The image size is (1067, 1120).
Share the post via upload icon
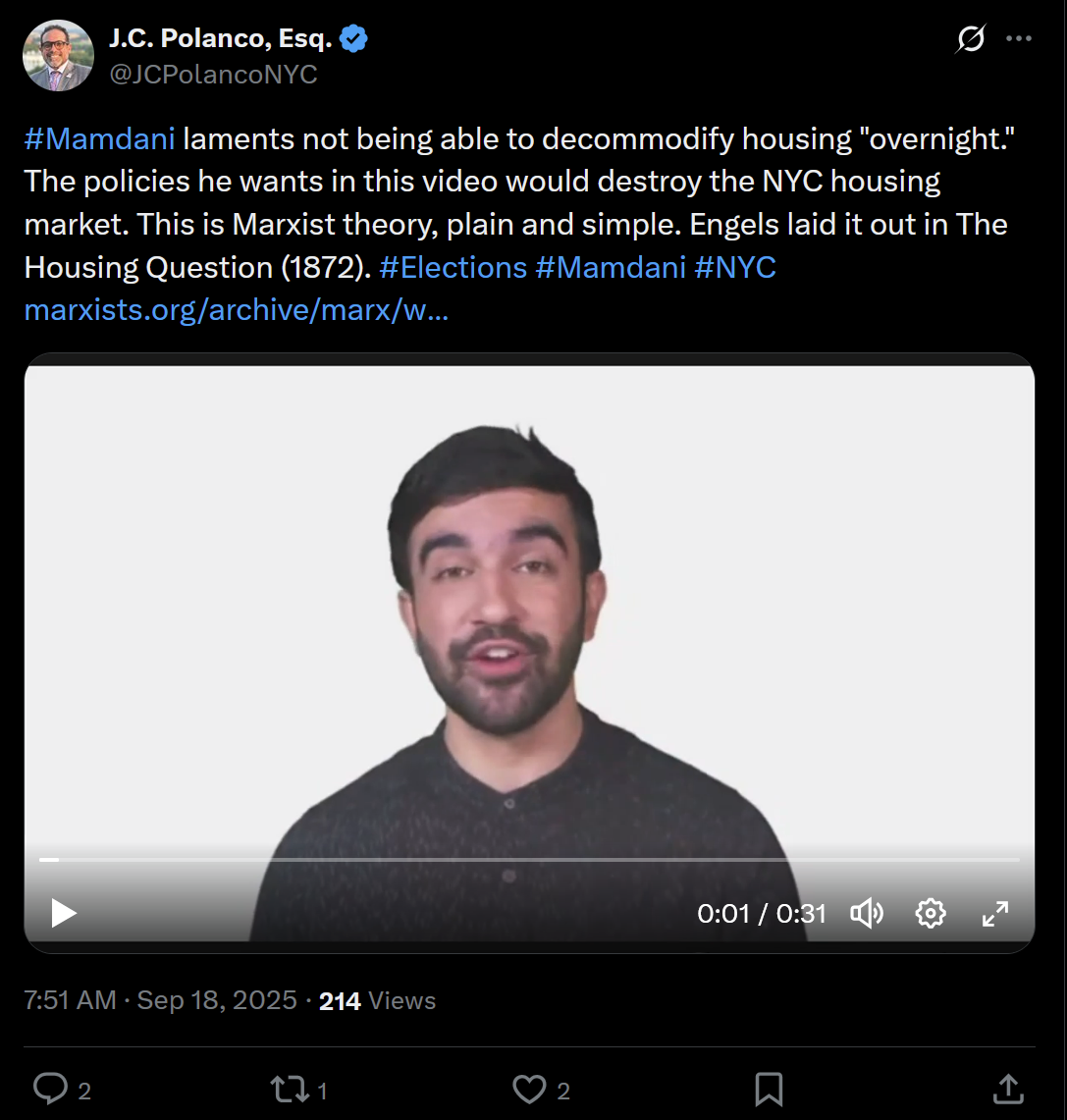[1008, 1089]
